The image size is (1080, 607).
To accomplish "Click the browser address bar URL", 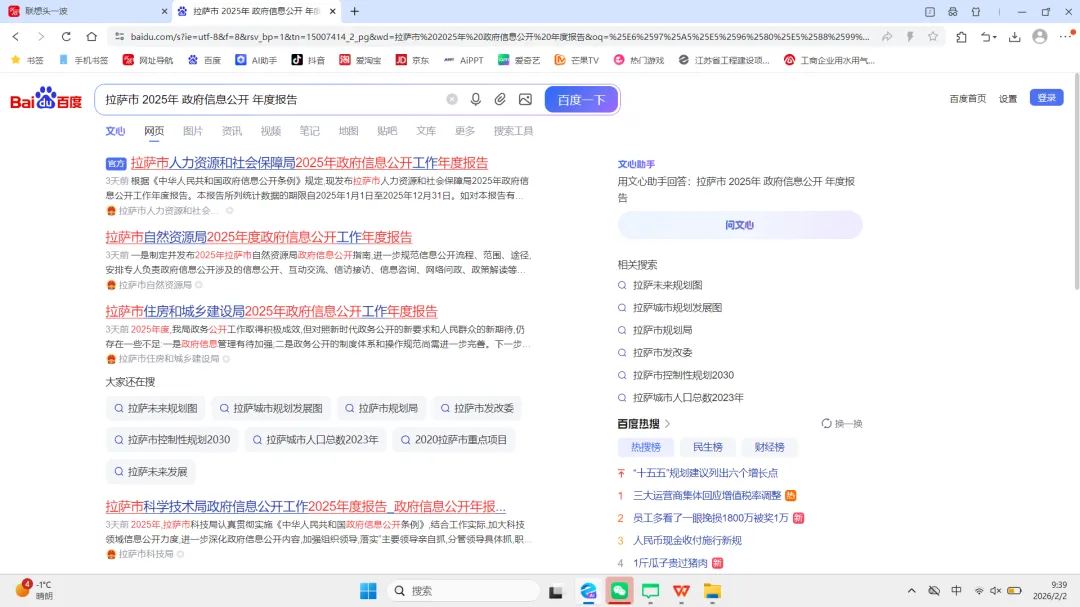I will (499, 37).
